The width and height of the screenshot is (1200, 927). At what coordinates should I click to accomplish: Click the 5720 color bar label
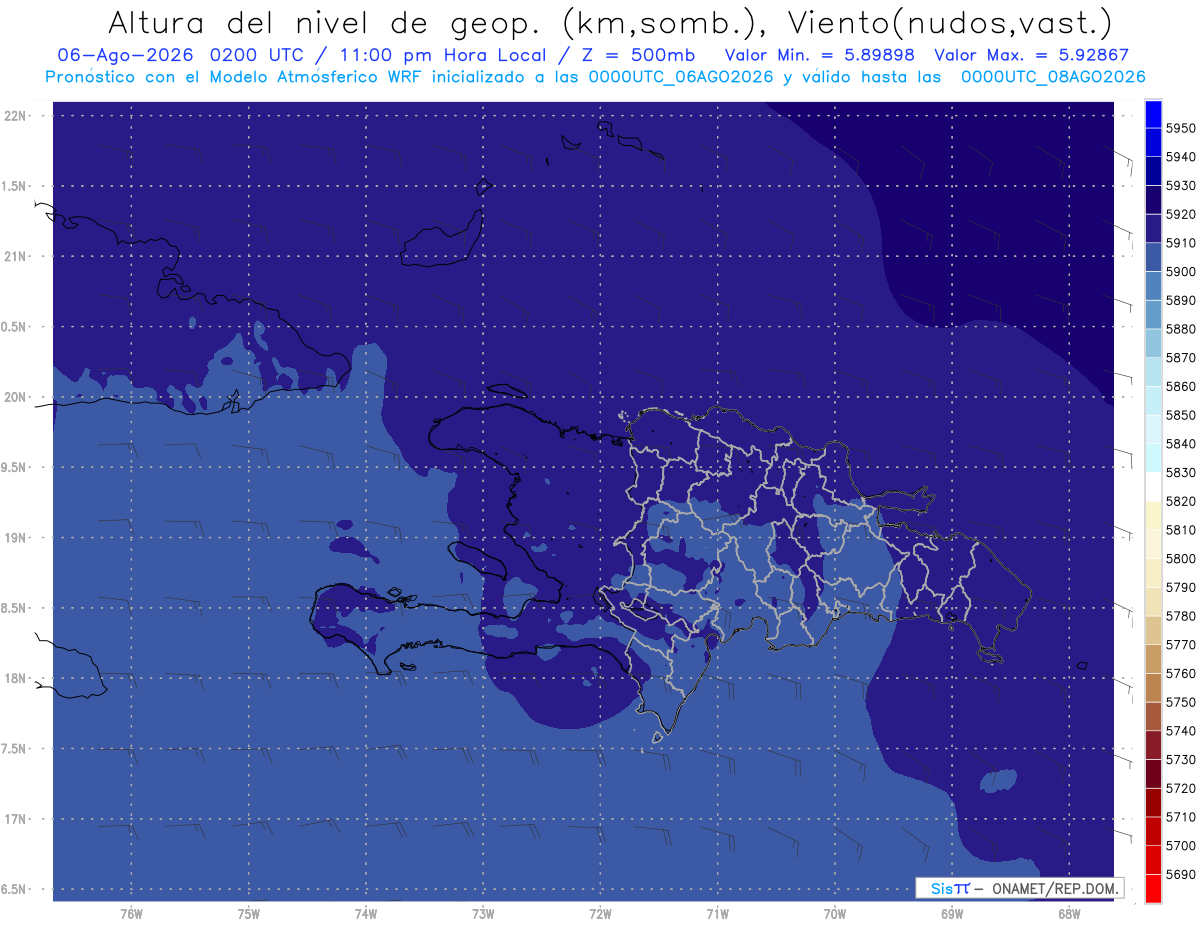[1180, 788]
